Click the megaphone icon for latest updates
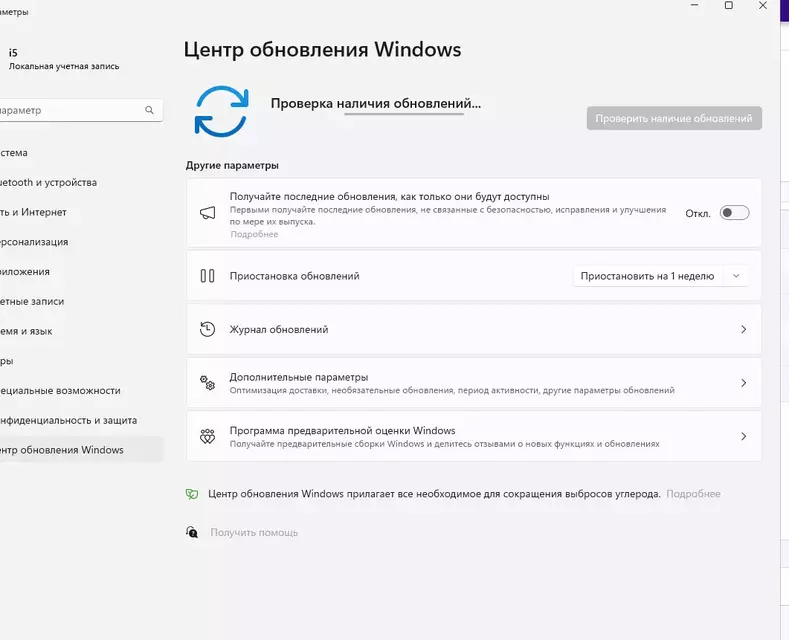The width and height of the screenshot is (789, 640). point(207,213)
